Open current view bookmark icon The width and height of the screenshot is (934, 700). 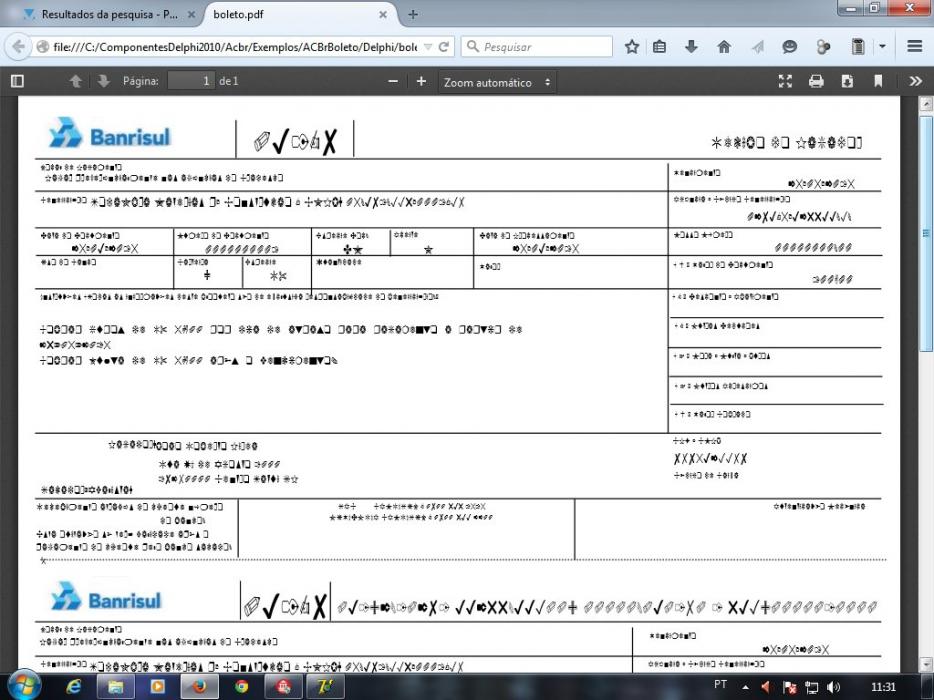(878, 81)
